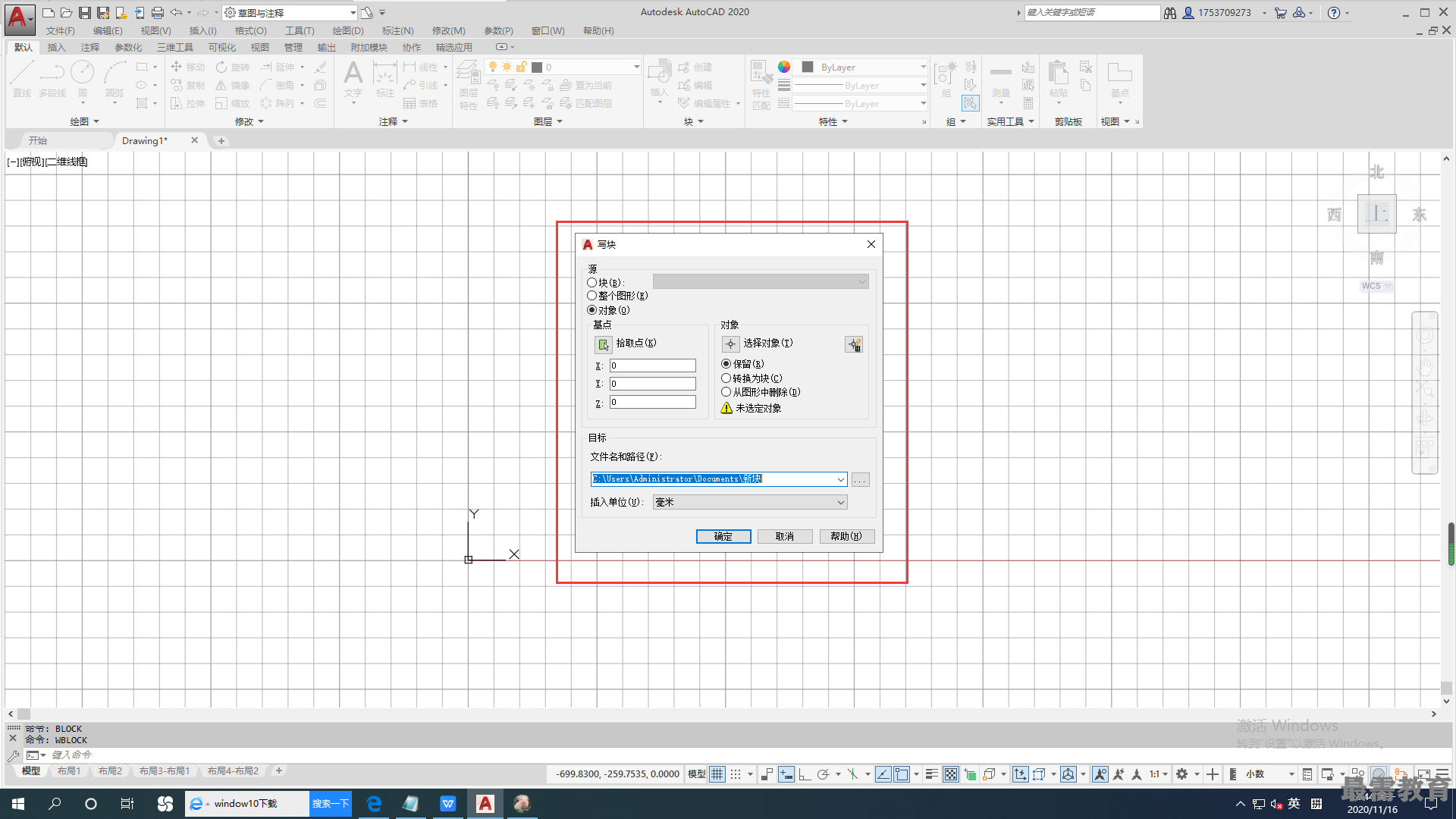1456x819 pixels.
Task: Click the Save As icon in quick access toolbar
Action: pyautogui.click(x=103, y=13)
